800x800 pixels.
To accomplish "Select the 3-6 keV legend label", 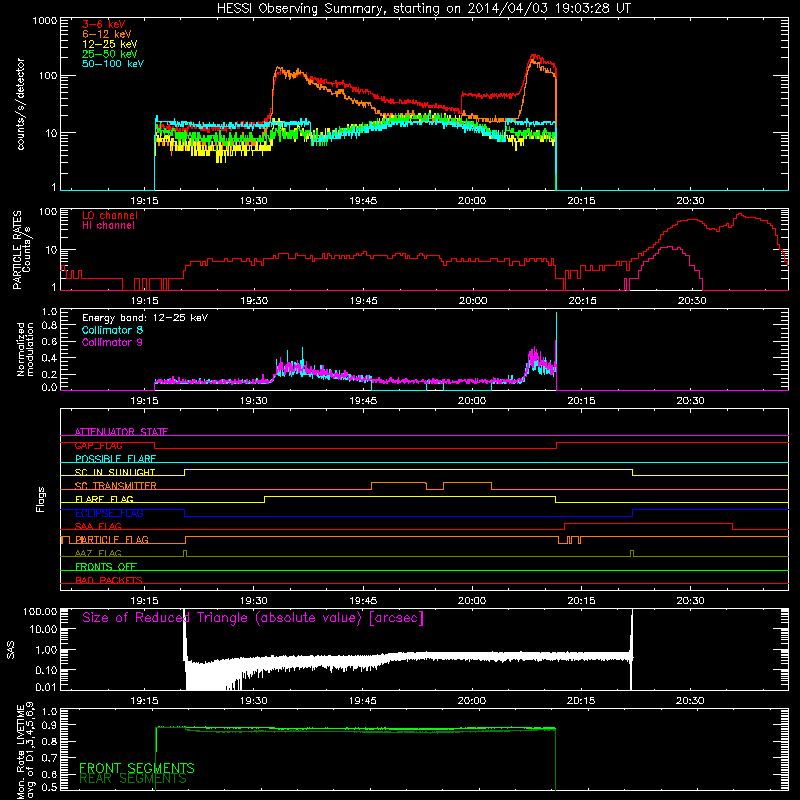I will pos(104,24).
